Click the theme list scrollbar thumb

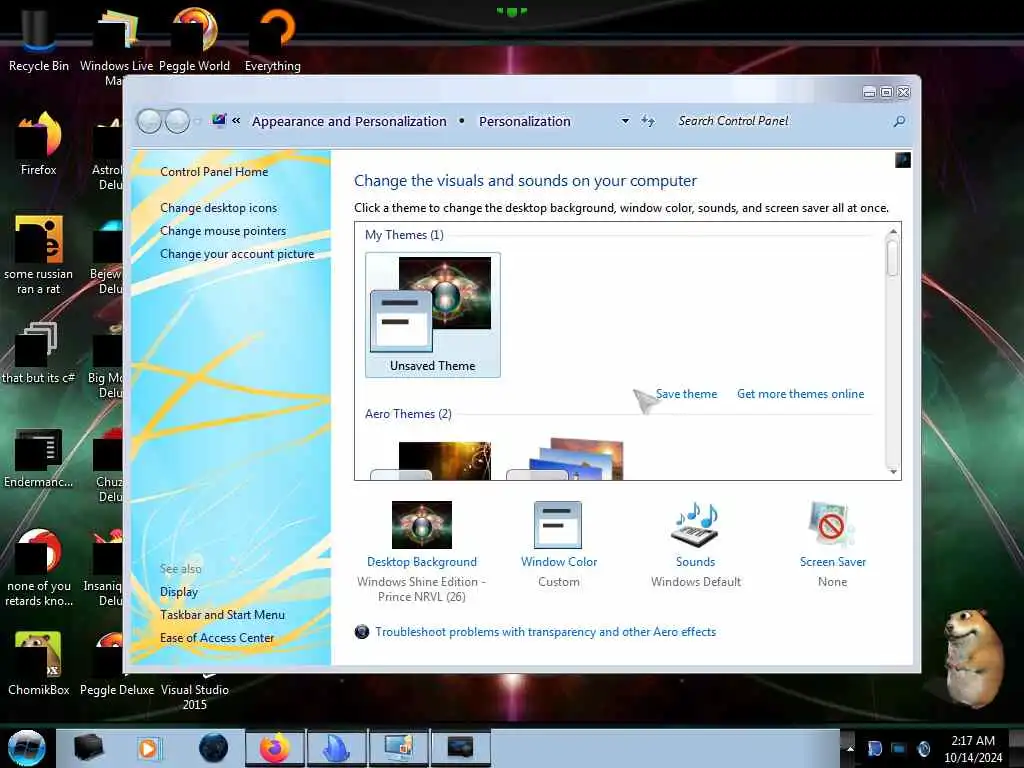(x=892, y=258)
